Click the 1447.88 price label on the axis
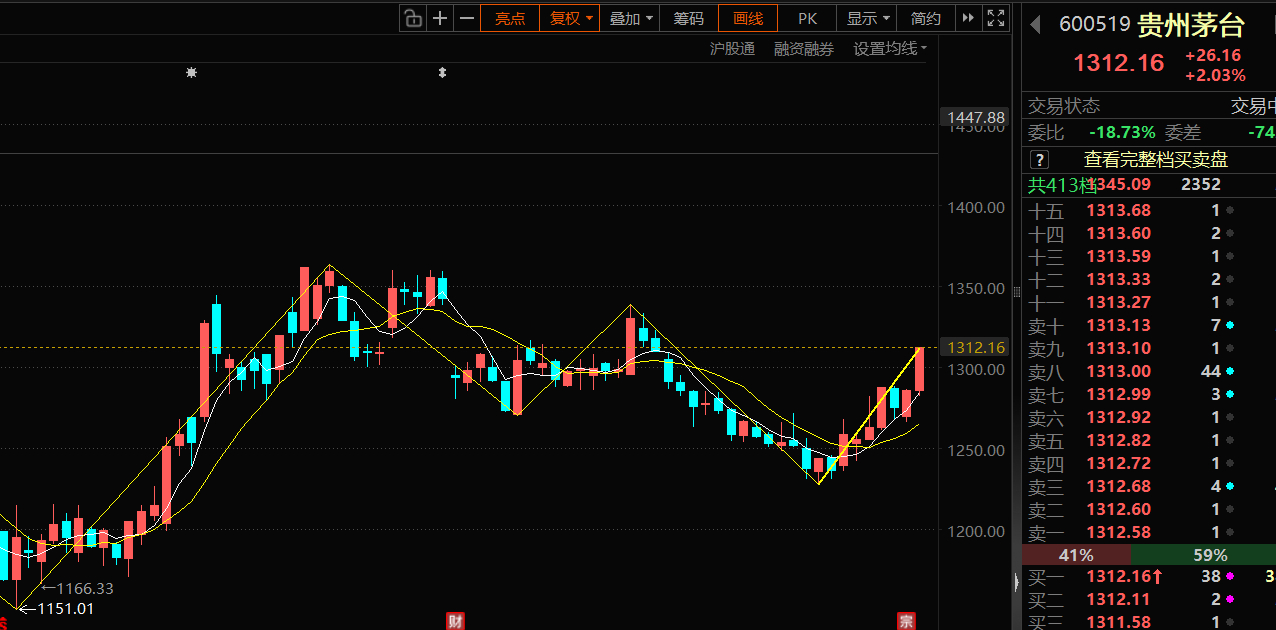Image resolution: width=1276 pixels, height=630 pixels. coord(976,118)
